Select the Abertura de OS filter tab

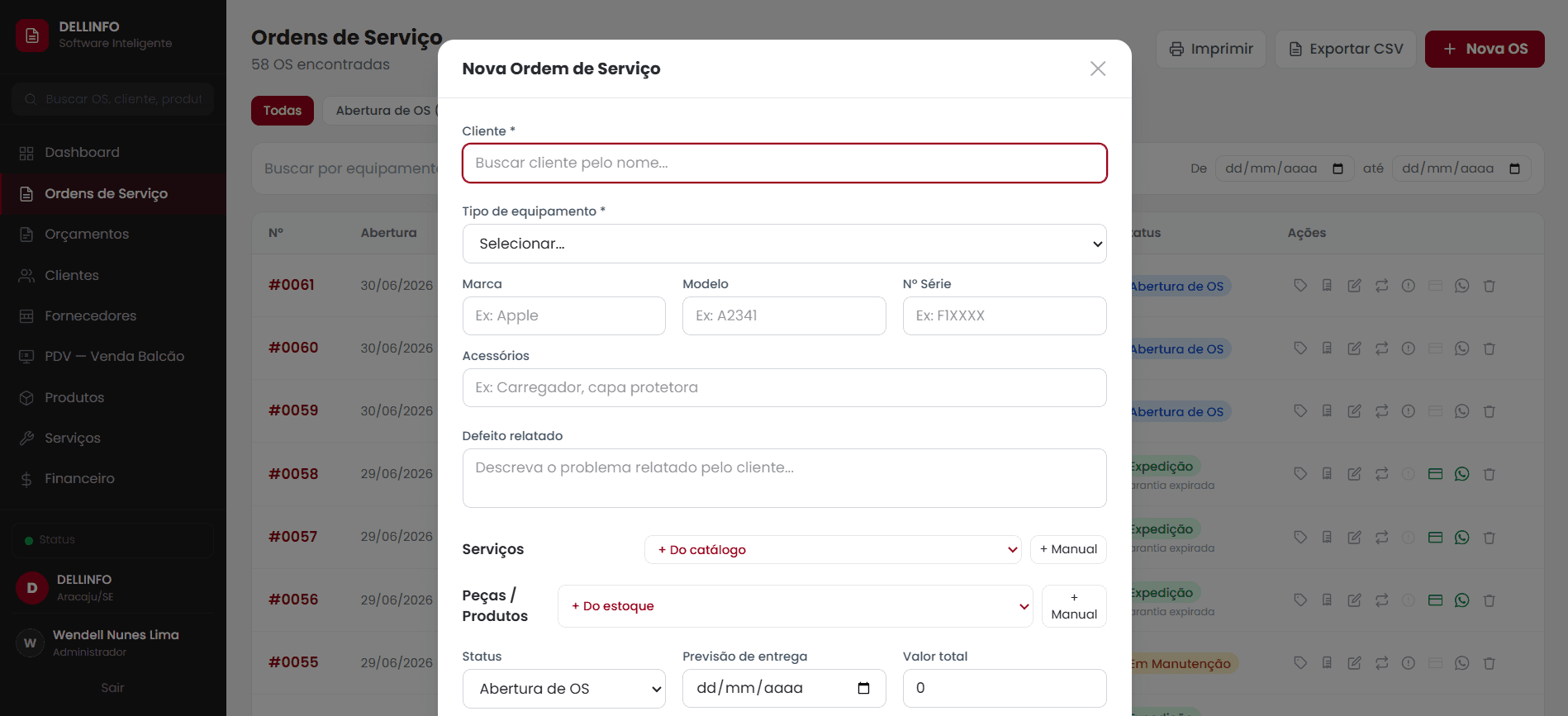[380, 111]
